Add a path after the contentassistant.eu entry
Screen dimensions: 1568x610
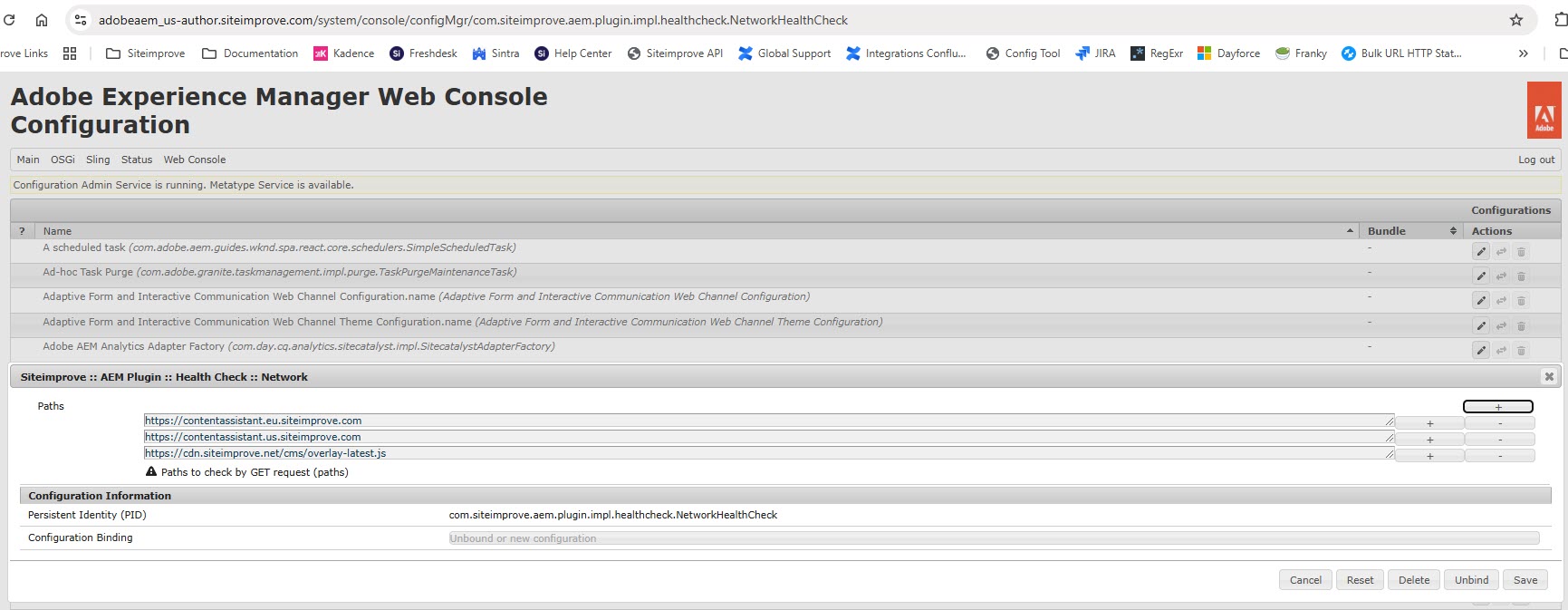point(1429,423)
